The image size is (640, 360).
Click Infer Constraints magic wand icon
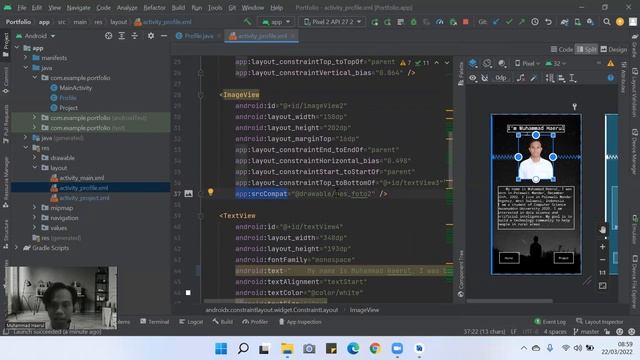533,78
